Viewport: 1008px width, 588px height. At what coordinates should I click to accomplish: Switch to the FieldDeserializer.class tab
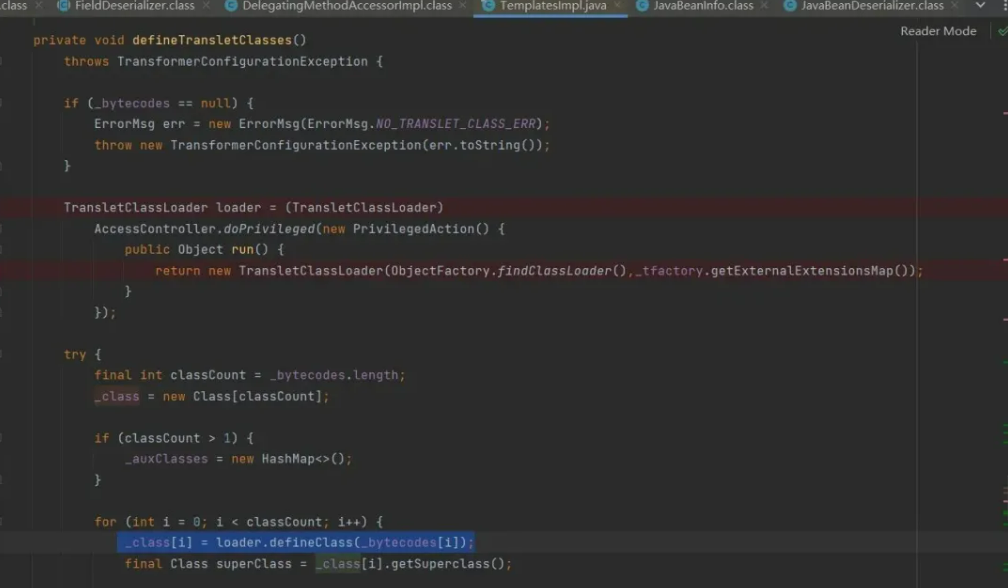134,6
